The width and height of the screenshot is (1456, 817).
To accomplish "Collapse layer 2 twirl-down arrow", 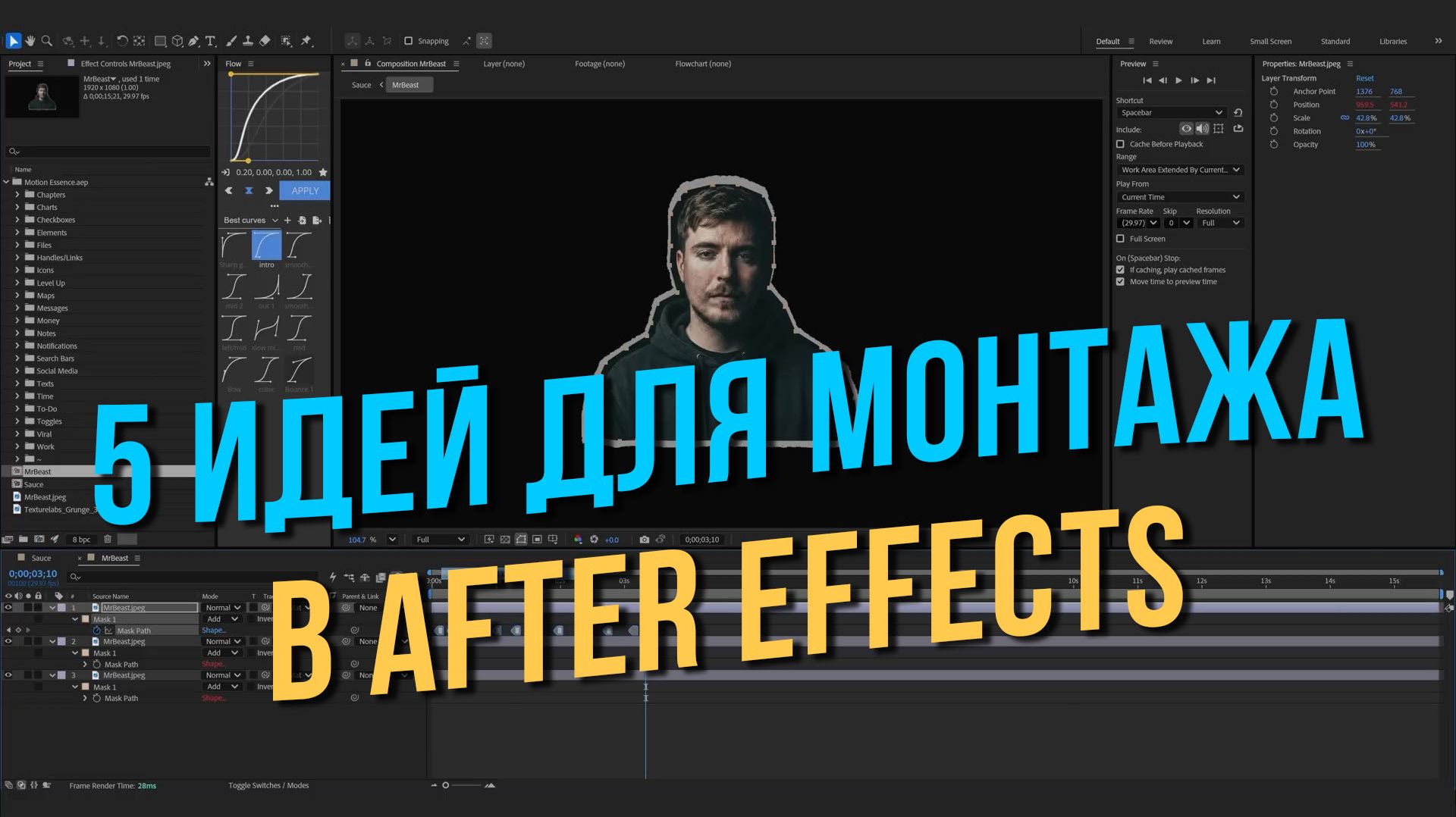I will point(52,642).
